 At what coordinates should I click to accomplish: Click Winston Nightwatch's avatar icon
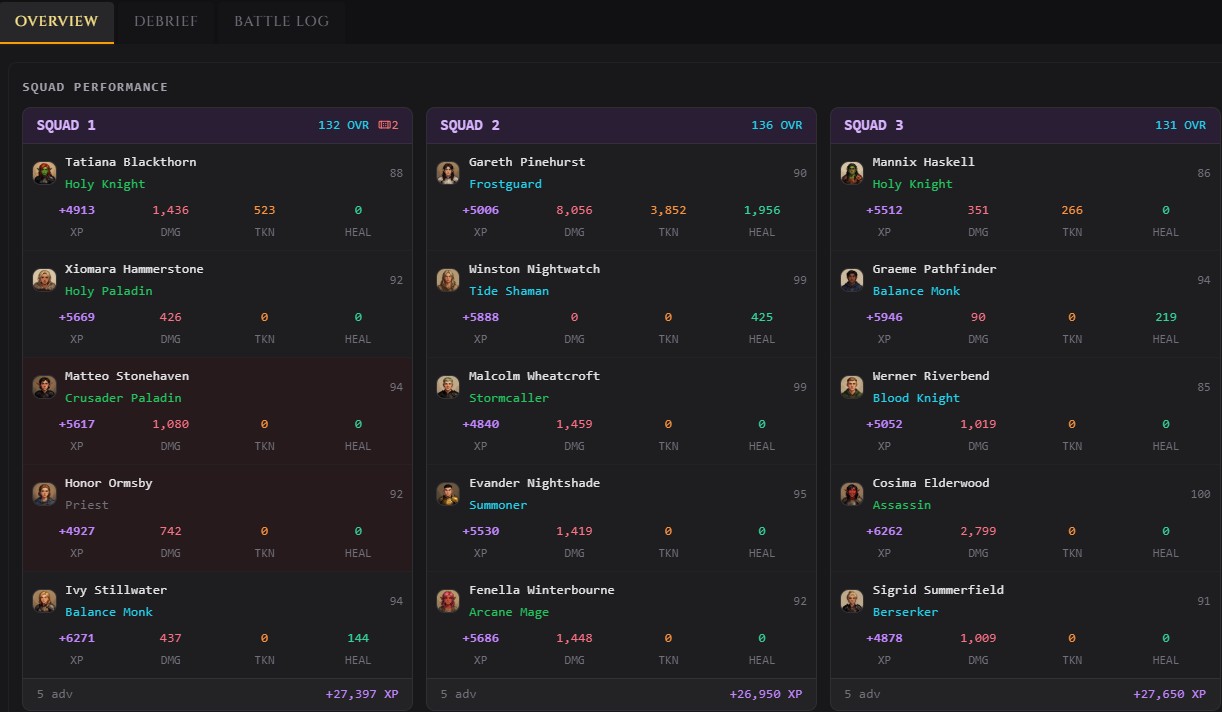click(448, 280)
